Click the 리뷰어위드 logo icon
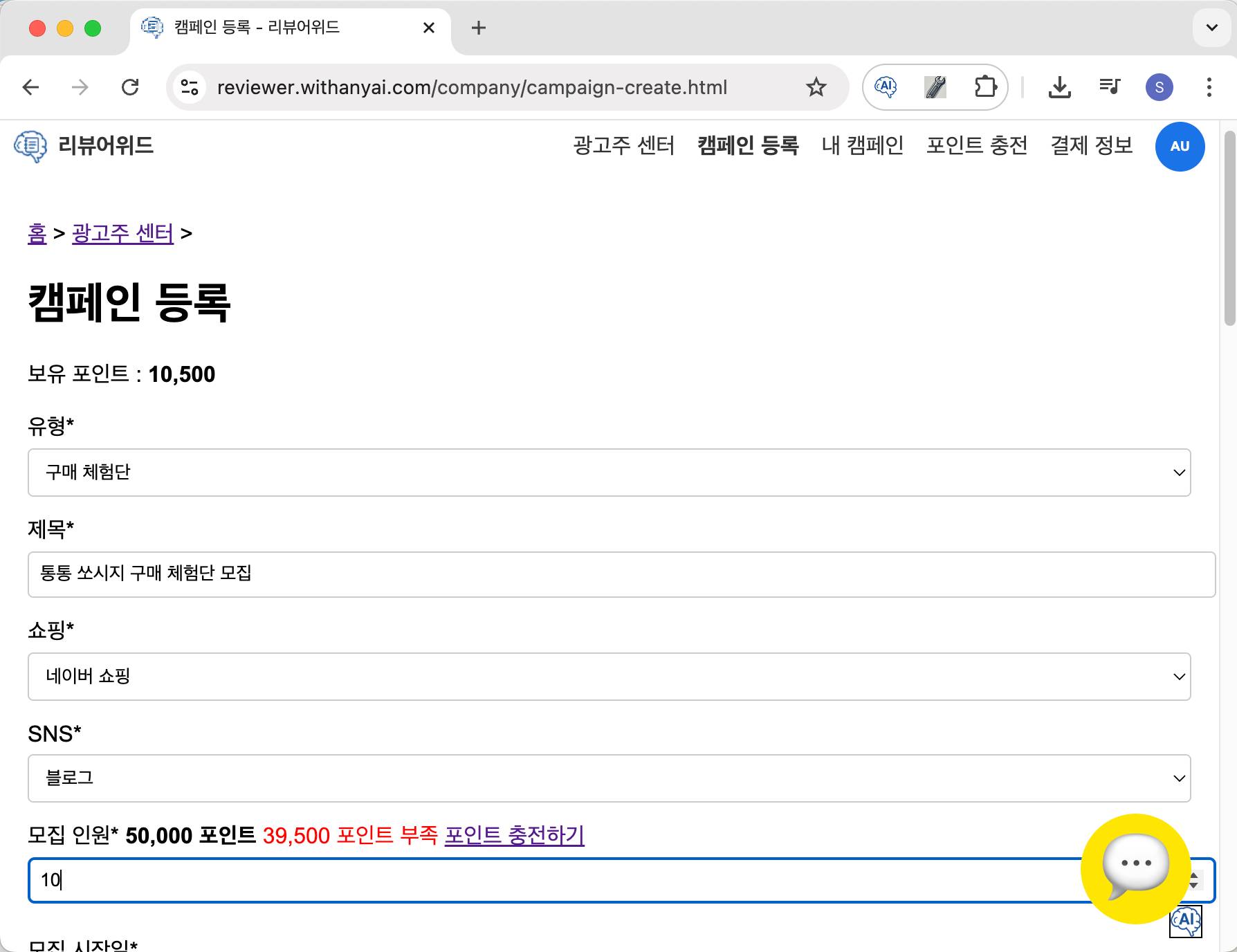Screen dimensions: 1237x952 30,146
